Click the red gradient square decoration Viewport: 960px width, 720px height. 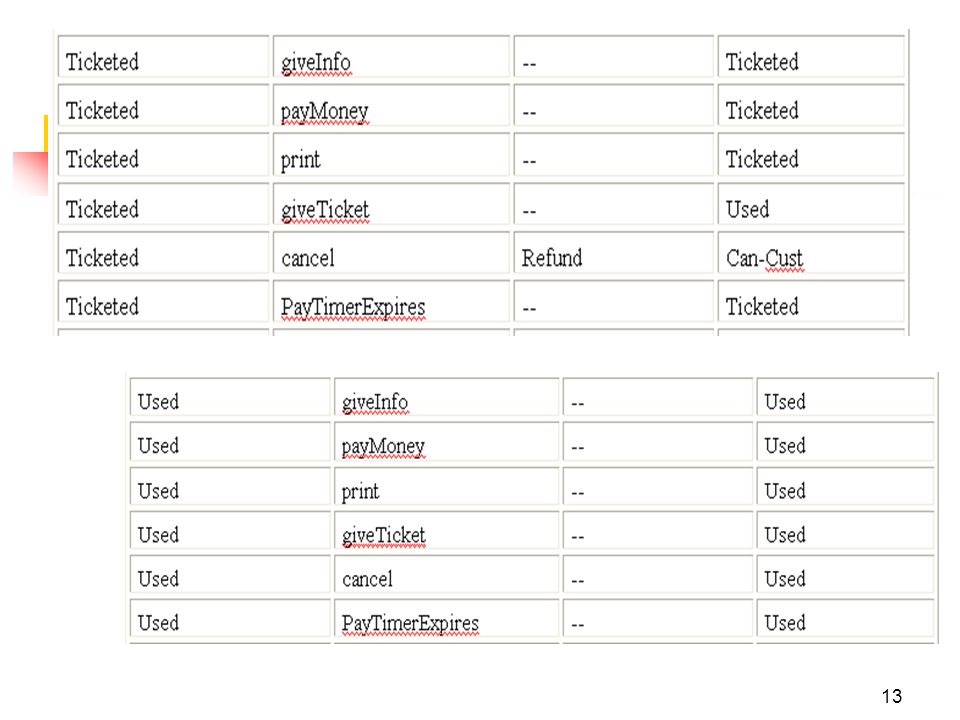pyautogui.click(x=31, y=173)
